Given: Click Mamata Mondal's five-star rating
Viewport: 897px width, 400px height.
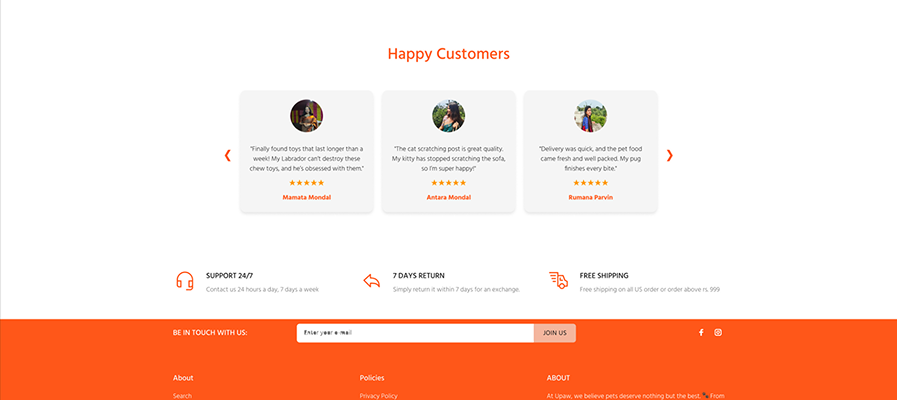Looking at the screenshot, I should click(x=306, y=183).
